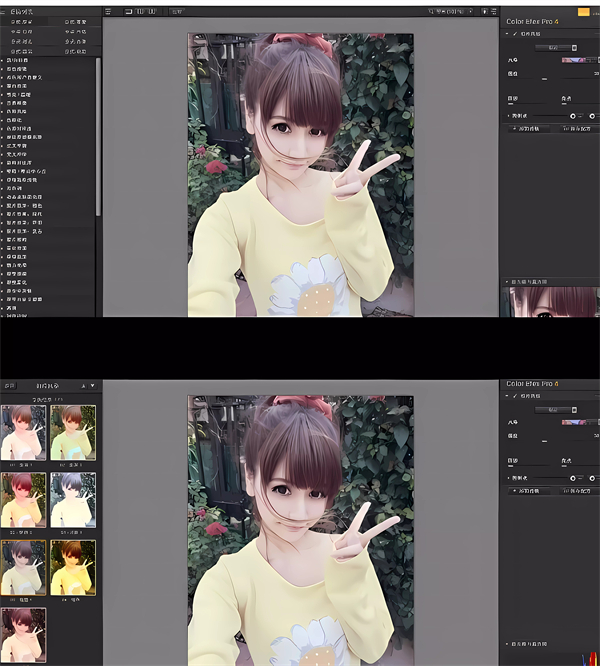The width and height of the screenshot is (600, 666).
Task: Open the color set swatch strip in the lower window's right panel
Action: coord(579,422)
